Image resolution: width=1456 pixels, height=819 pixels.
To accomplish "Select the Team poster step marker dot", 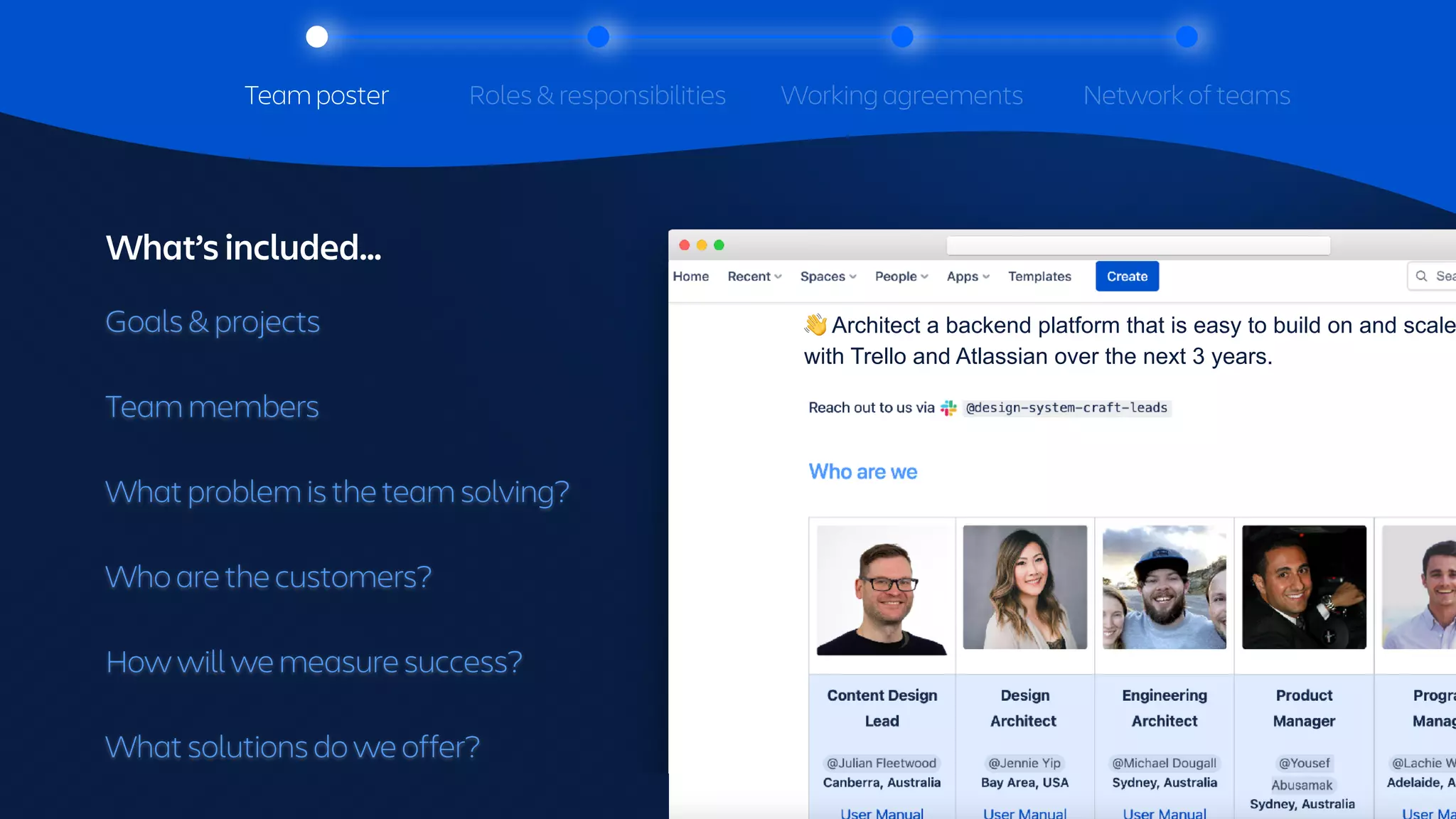I will (x=316, y=36).
